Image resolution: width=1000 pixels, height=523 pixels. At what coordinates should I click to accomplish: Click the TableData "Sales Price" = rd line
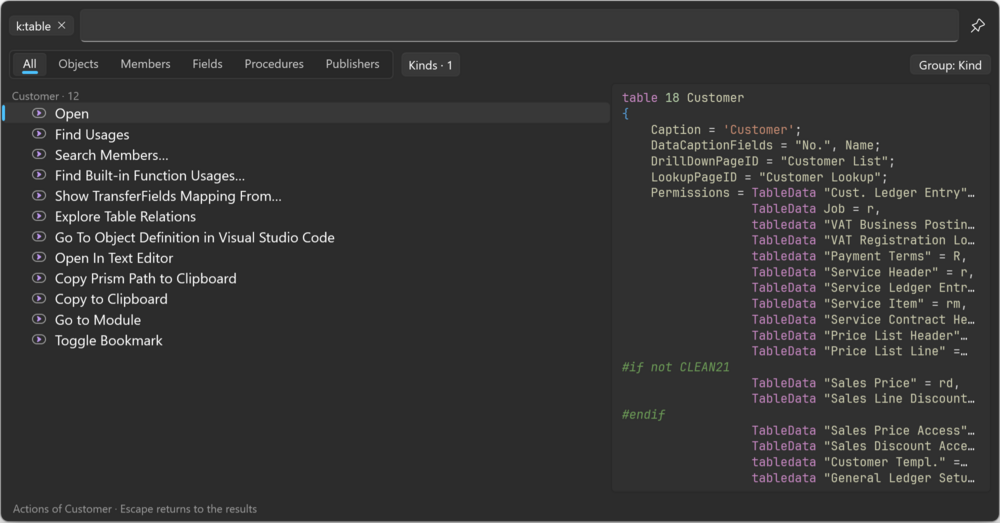[x=855, y=383]
